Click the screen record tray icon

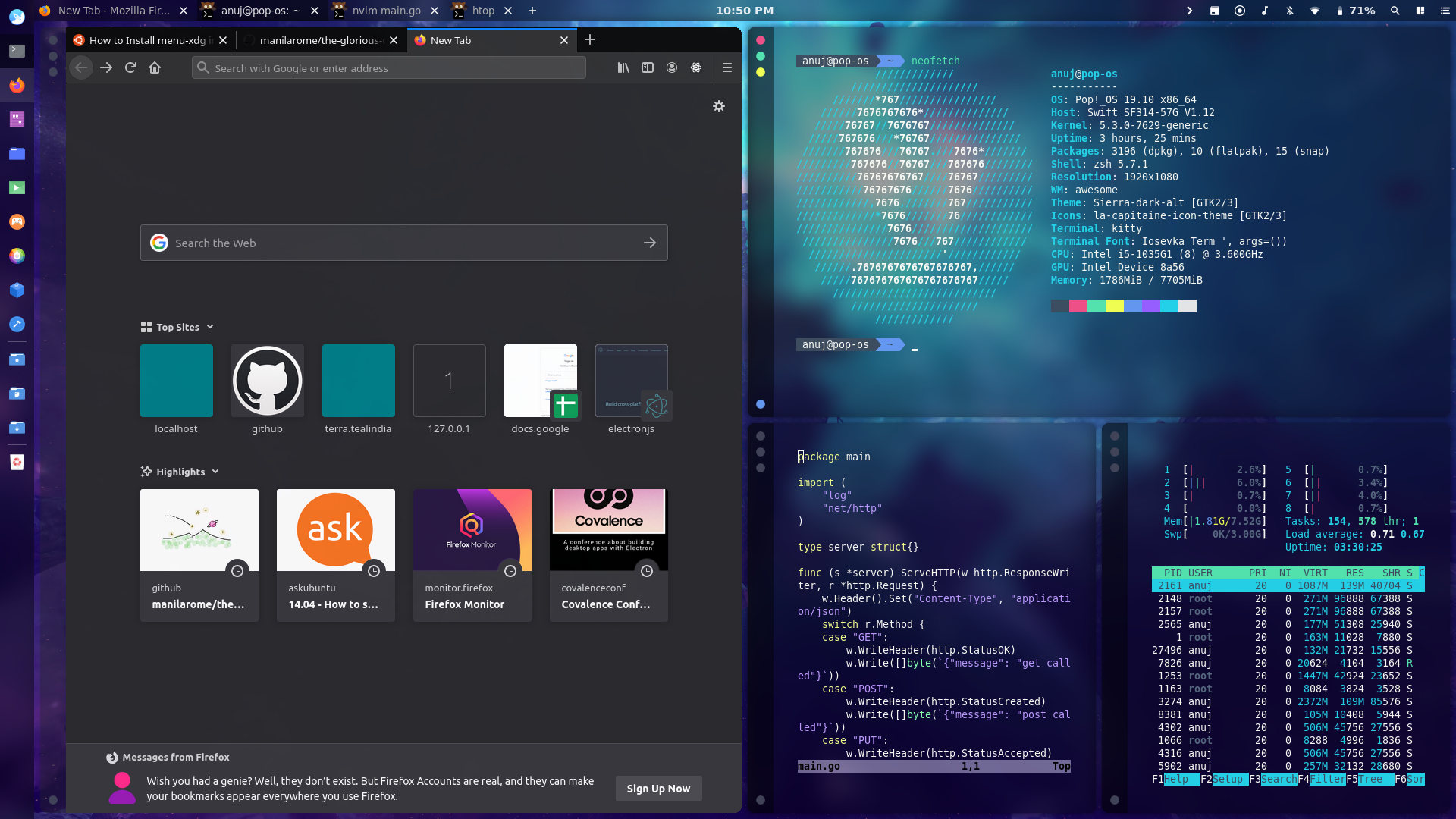(x=1240, y=11)
